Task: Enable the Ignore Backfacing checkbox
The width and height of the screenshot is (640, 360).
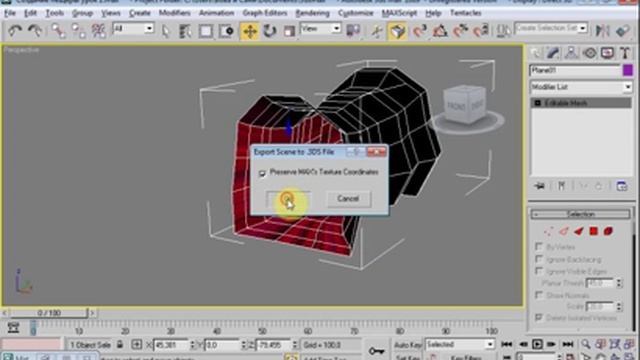Action: (539, 259)
